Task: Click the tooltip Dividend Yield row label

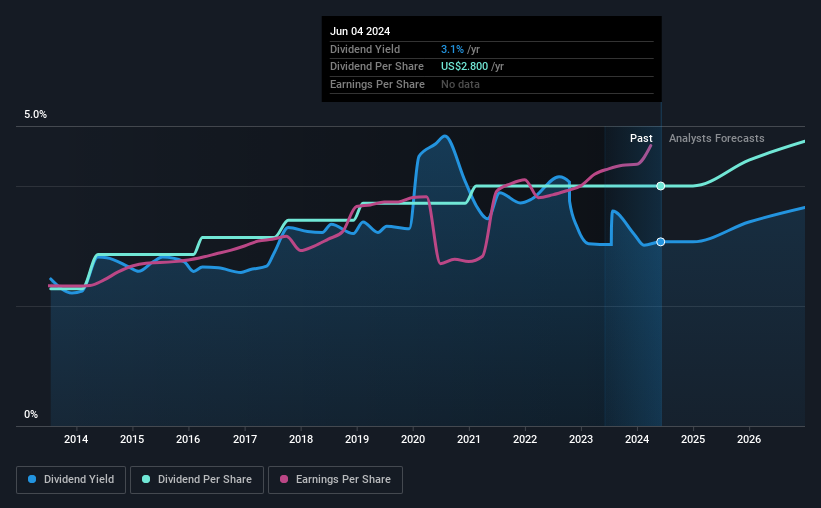Action: [365, 49]
